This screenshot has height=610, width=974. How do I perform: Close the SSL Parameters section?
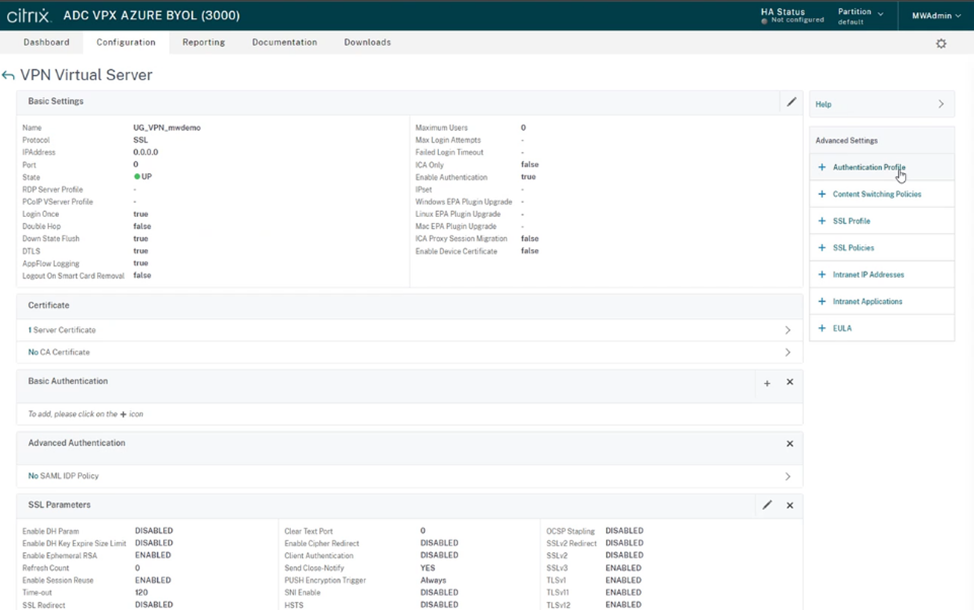[790, 505]
